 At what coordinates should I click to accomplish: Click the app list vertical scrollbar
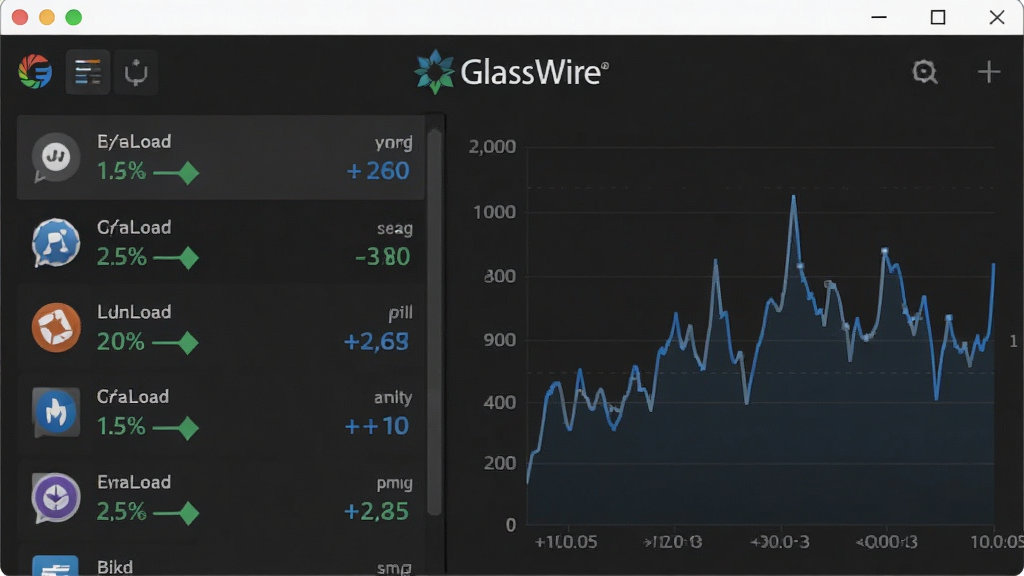click(x=434, y=322)
